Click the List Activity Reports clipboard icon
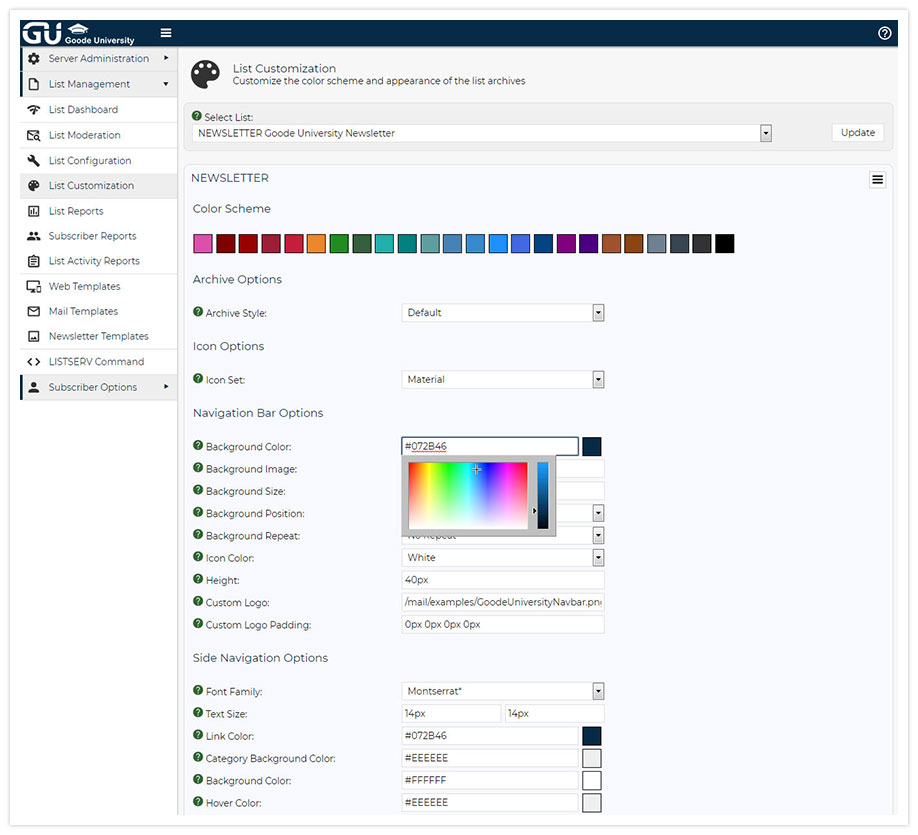The image size is (918, 835). 34,261
